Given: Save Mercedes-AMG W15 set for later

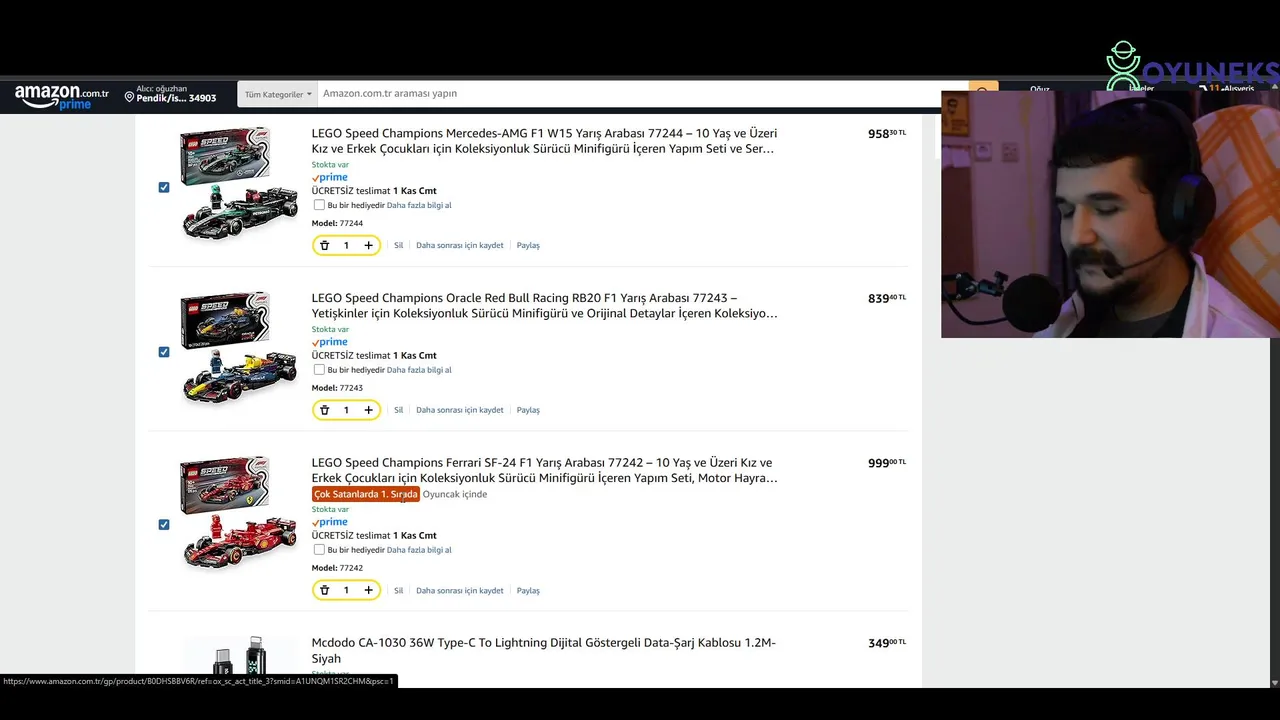Looking at the screenshot, I should (460, 245).
